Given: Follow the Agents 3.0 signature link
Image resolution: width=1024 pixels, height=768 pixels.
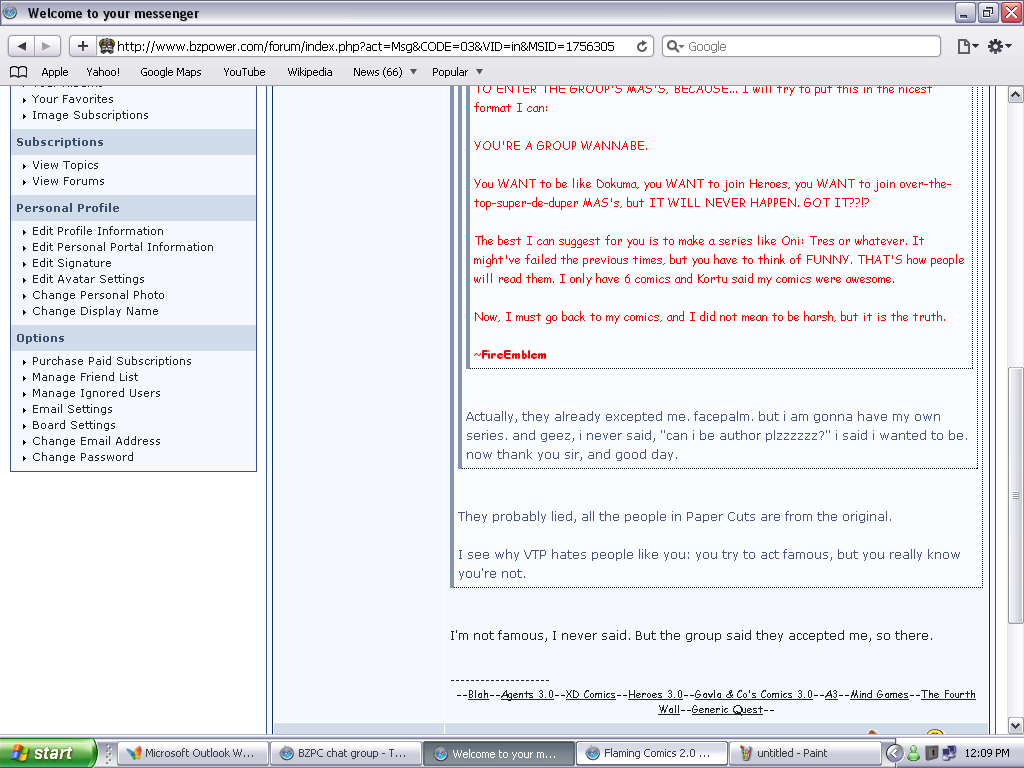Looking at the screenshot, I should (527, 694).
